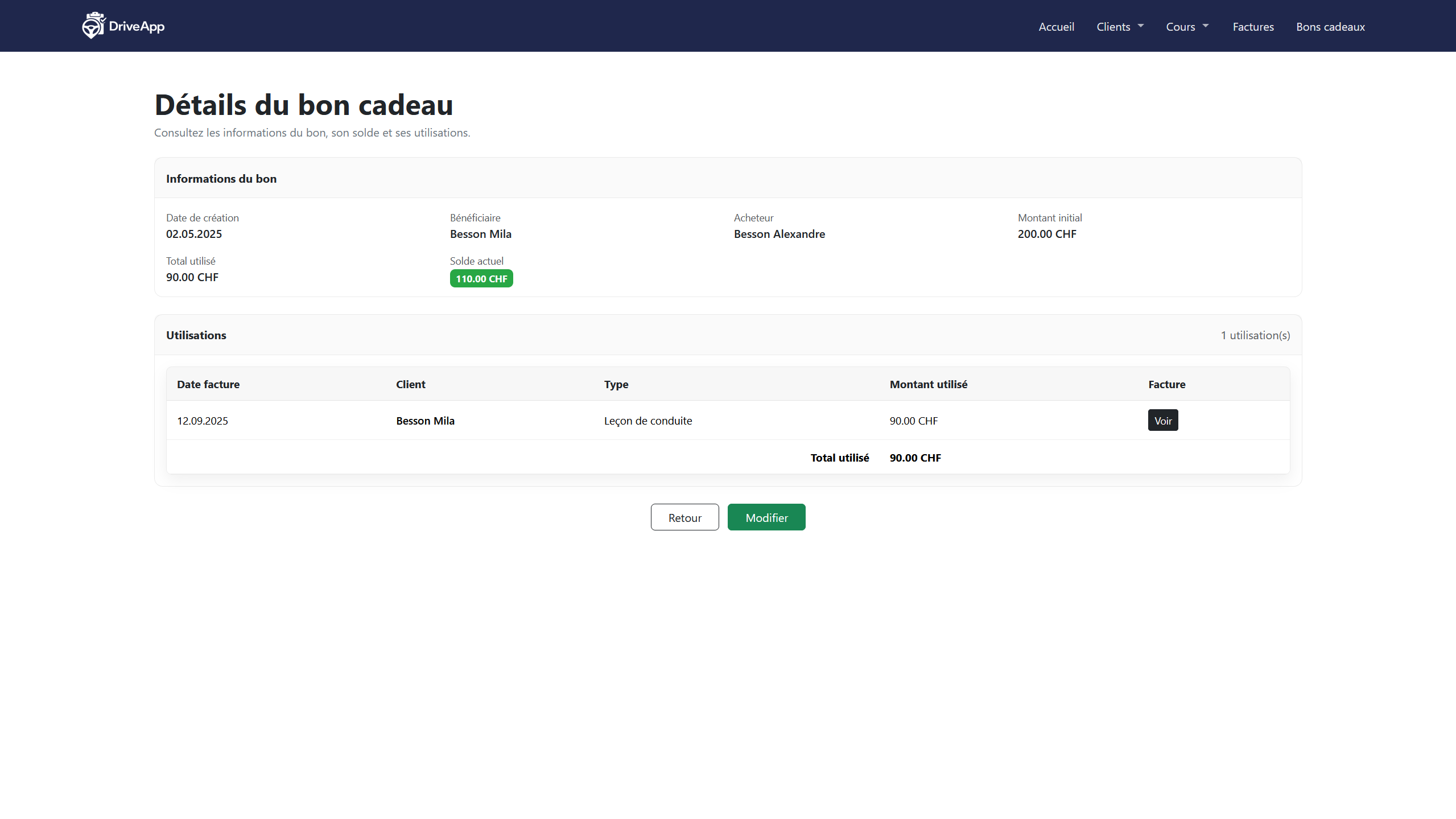Screen dimensions: 1456x819
Task: Click the caret arrow next to Clients
Action: (1140, 26)
